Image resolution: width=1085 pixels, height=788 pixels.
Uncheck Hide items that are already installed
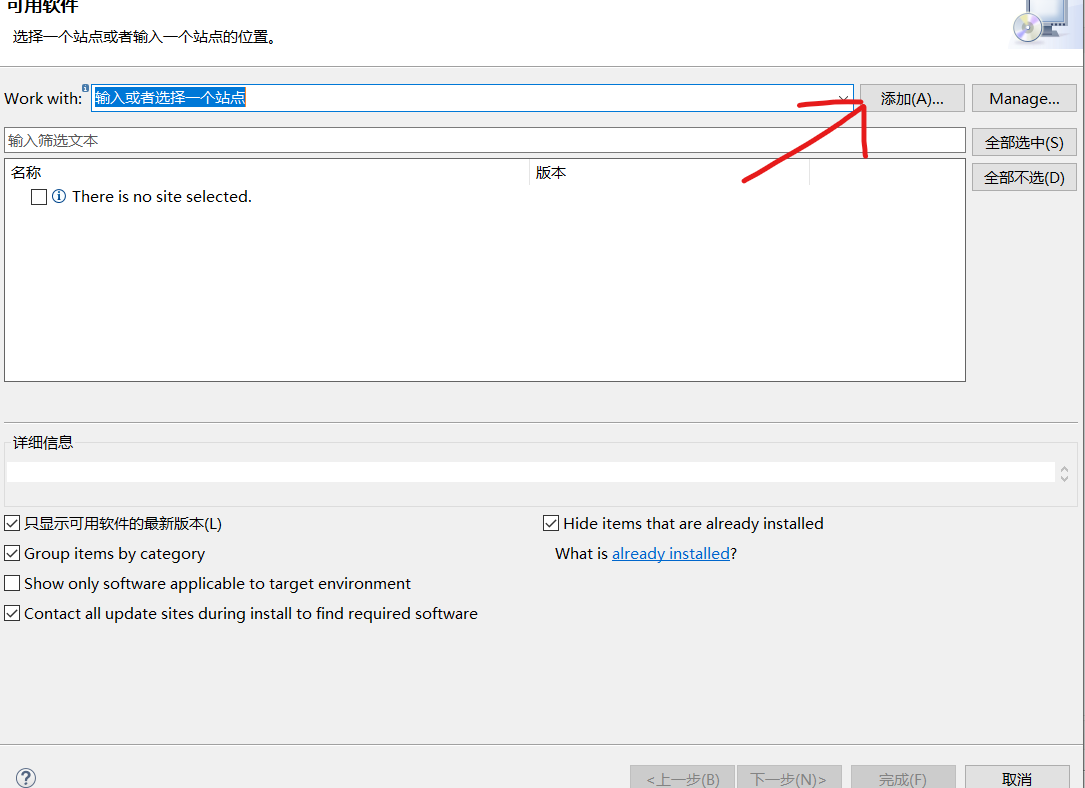[x=551, y=522]
